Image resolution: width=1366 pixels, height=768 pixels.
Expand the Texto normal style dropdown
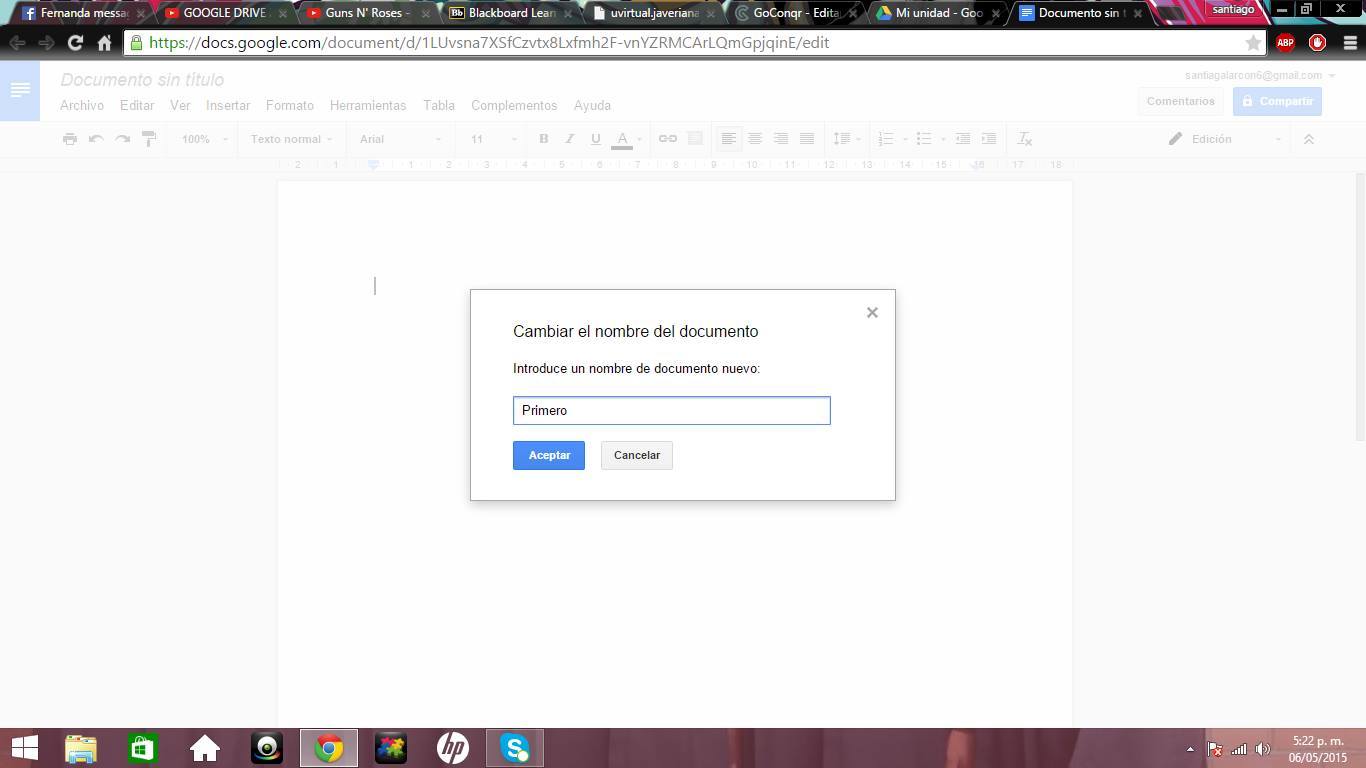[x=291, y=139]
